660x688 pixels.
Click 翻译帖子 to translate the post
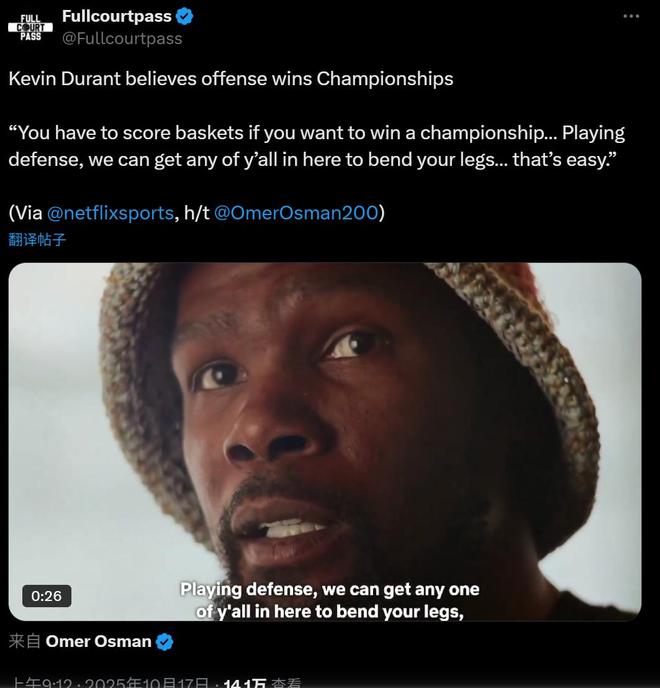click(37, 240)
